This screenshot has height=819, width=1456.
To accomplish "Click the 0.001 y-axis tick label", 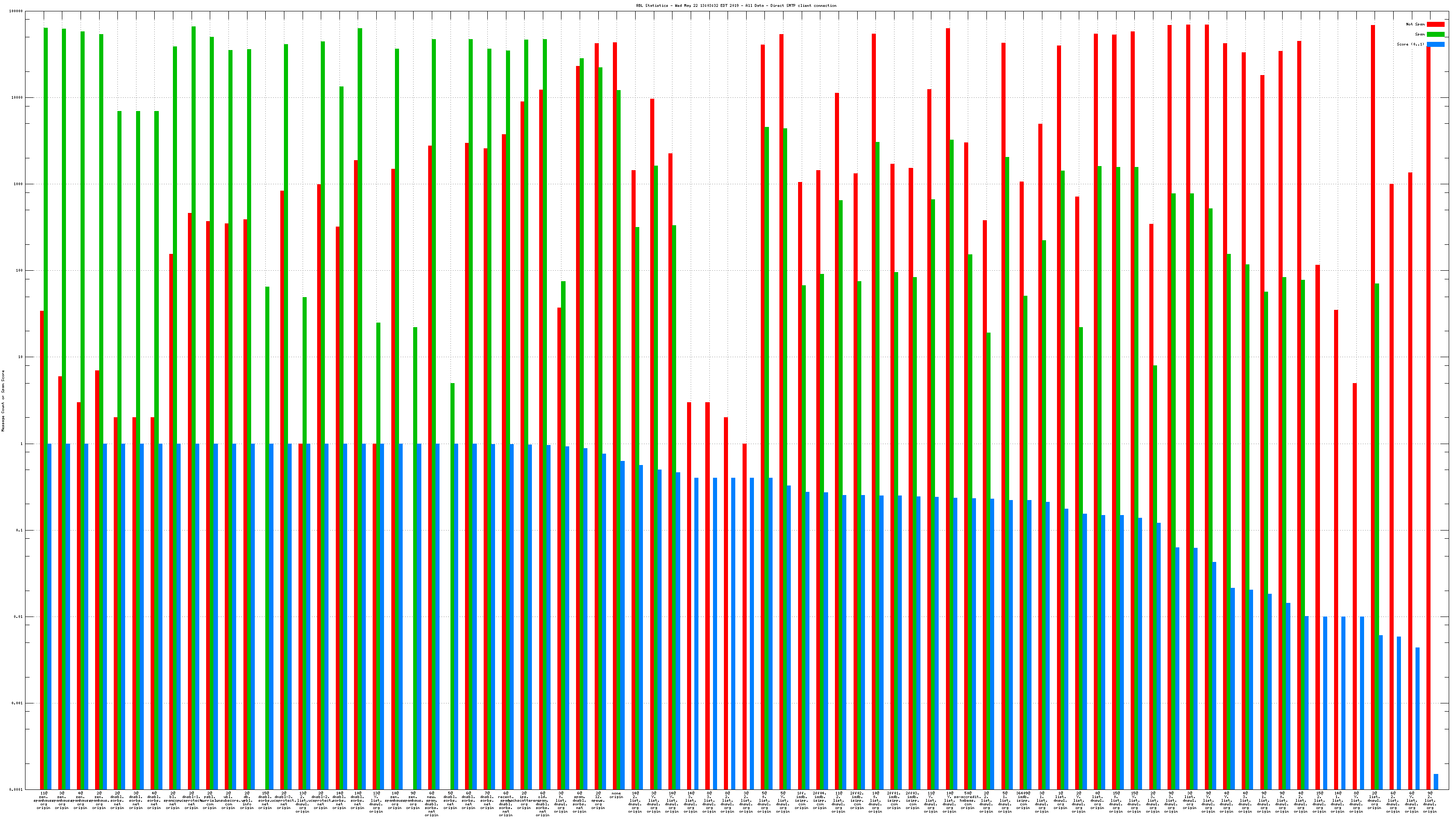I will (17, 703).
